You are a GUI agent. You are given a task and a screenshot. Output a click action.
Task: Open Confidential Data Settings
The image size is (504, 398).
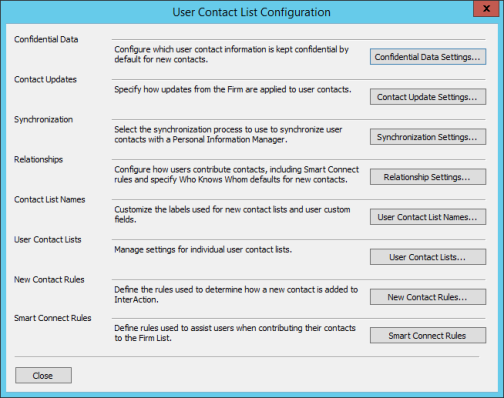[x=428, y=57]
